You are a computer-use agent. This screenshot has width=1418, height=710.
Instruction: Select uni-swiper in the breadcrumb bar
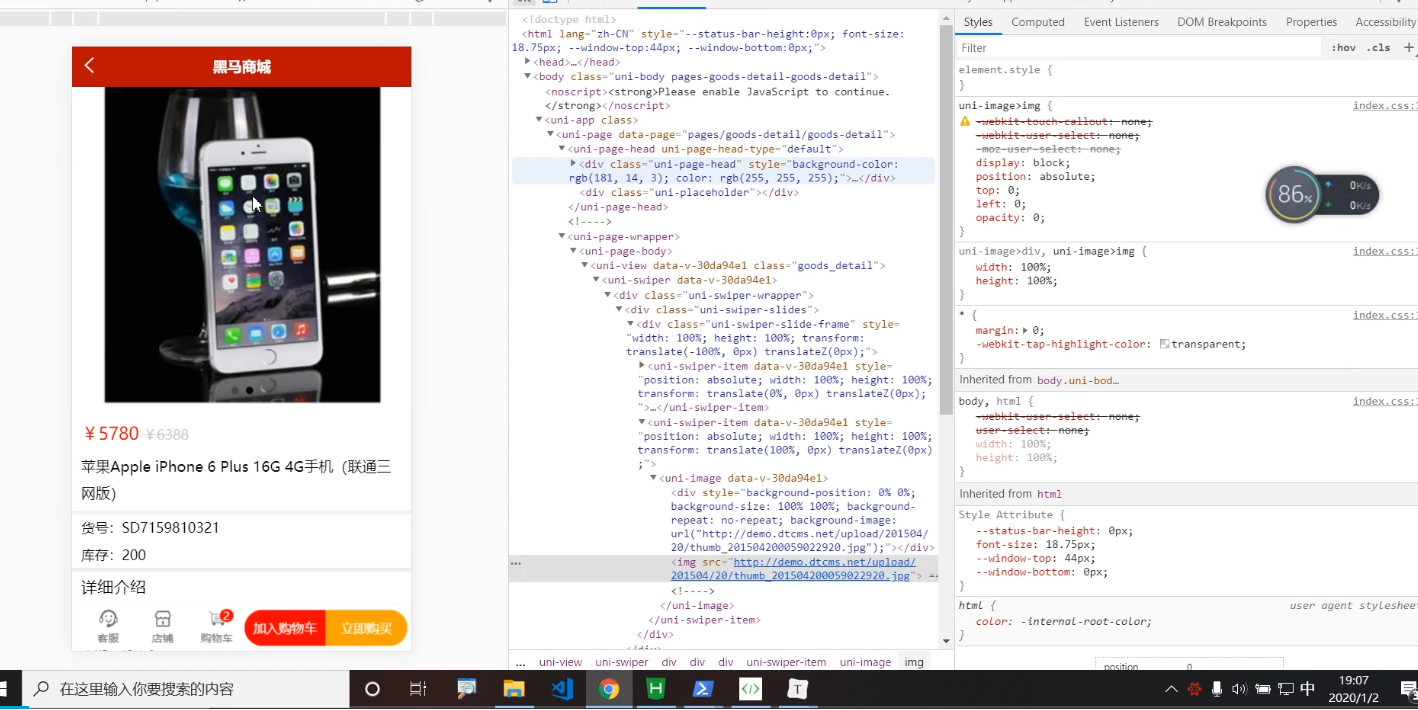tap(621, 662)
